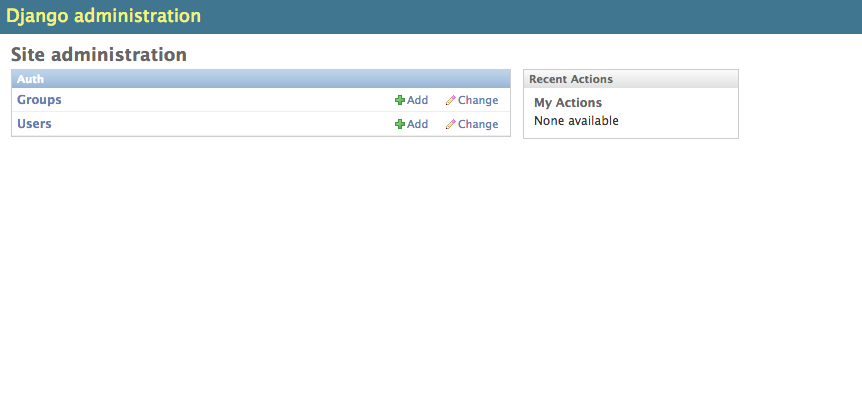Screen dimensions: 862x399
Task: Click the None available text
Action: (576, 120)
